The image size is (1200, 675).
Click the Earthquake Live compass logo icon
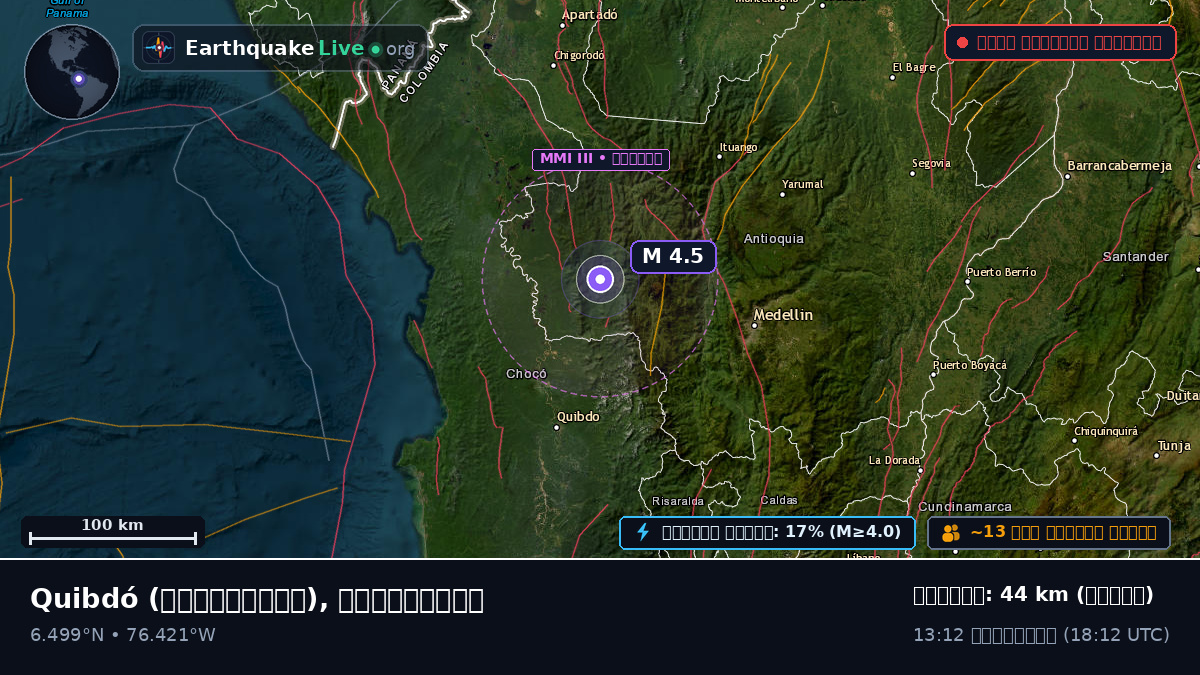coord(158,48)
